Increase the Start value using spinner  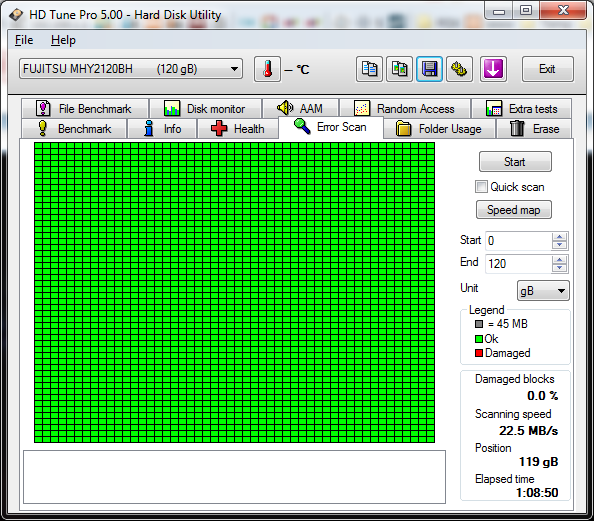560,237
